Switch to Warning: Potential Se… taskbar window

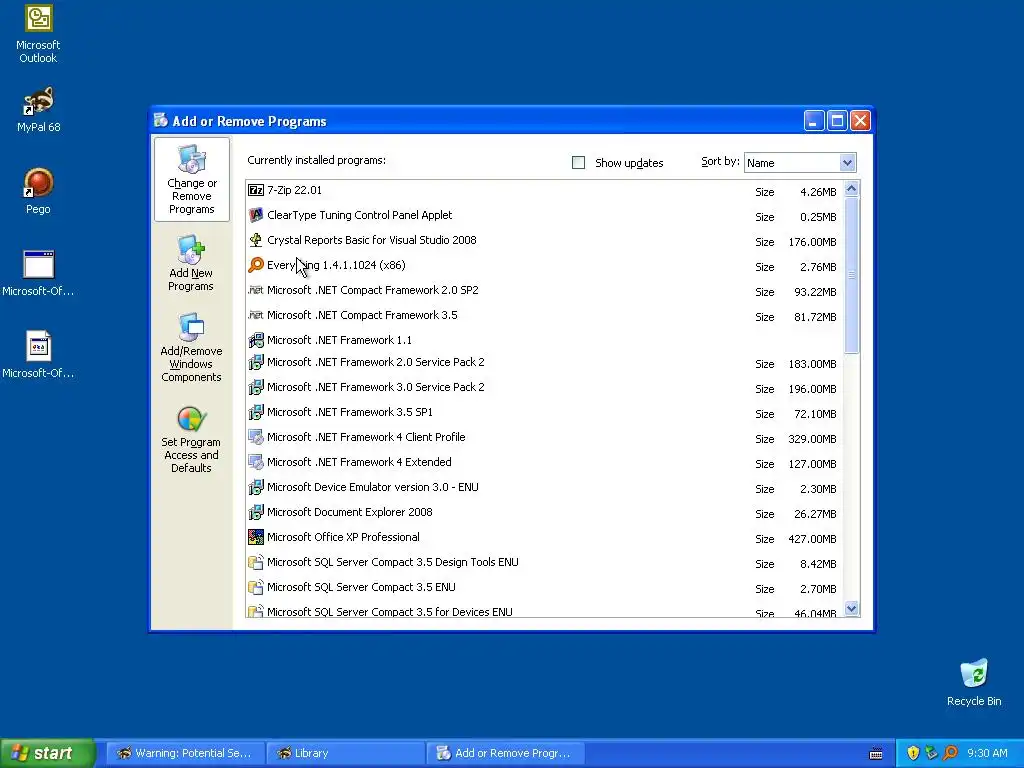click(185, 753)
